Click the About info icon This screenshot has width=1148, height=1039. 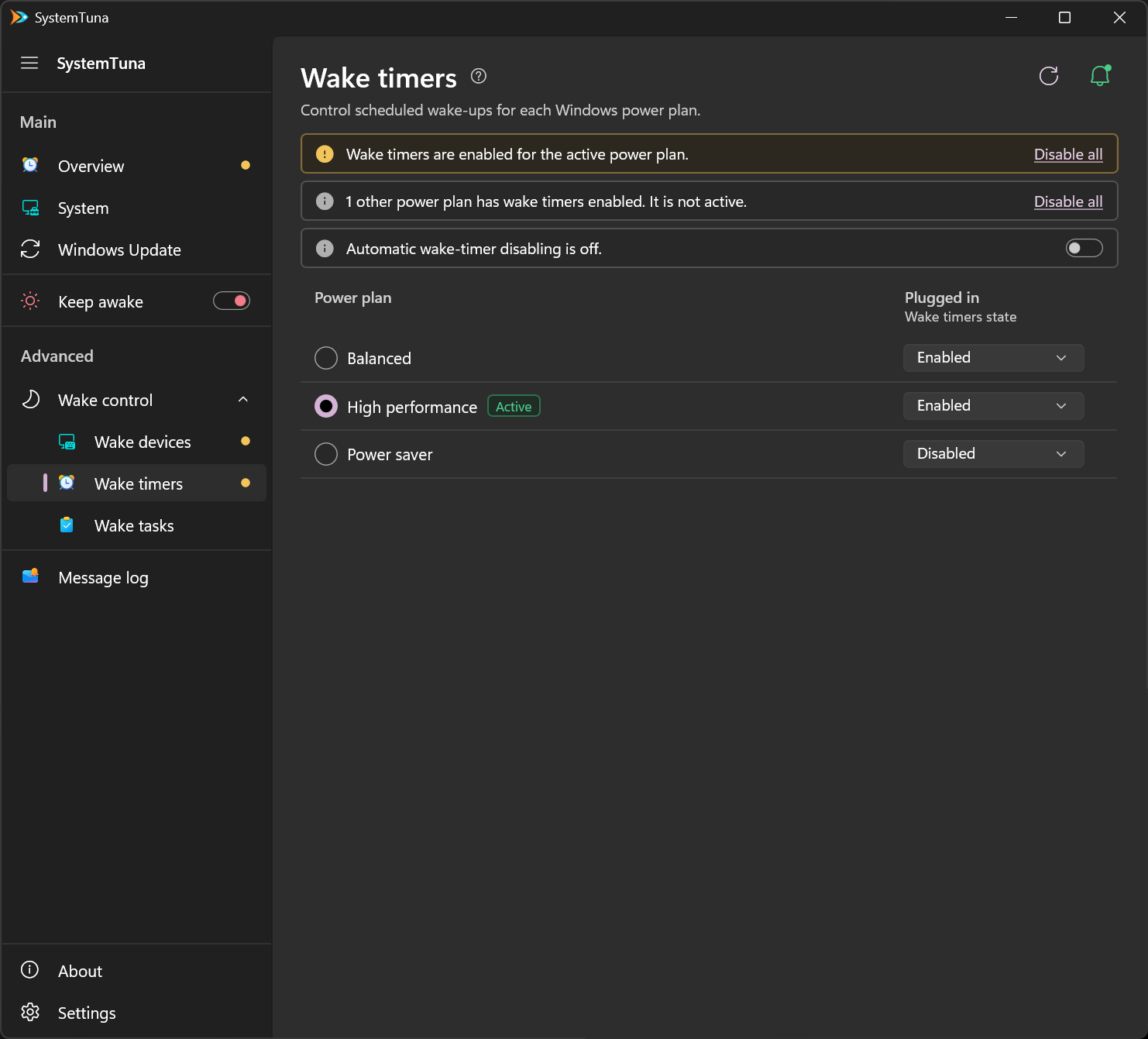29,969
